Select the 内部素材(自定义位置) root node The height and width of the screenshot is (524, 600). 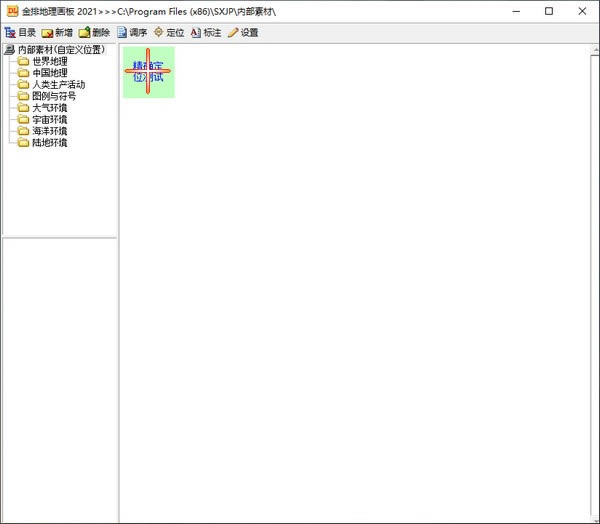(60, 50)
